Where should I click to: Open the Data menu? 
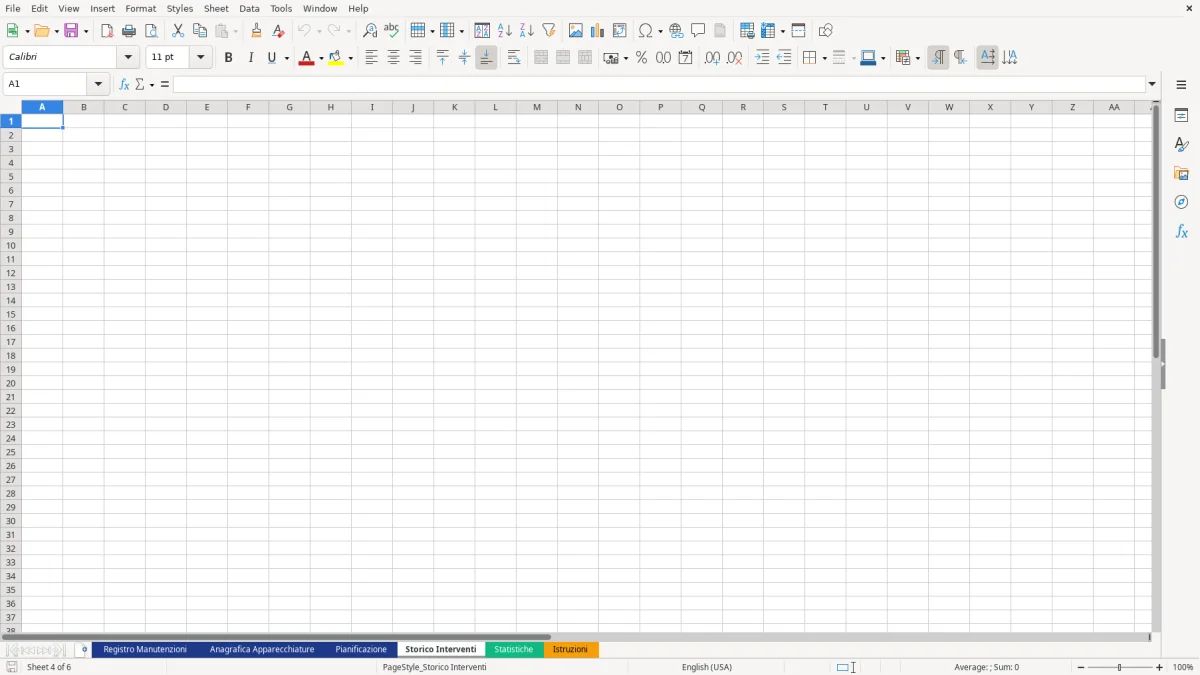pos(248,8)
